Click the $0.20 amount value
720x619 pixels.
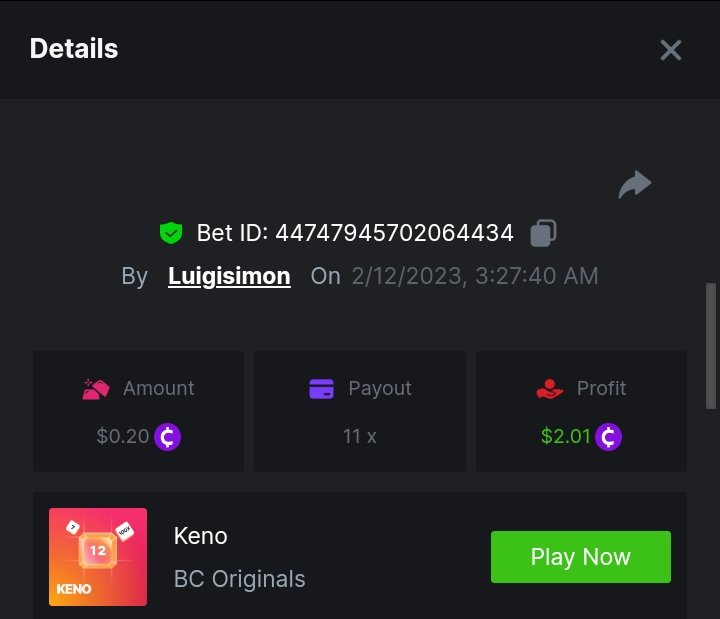click(123, 437)
